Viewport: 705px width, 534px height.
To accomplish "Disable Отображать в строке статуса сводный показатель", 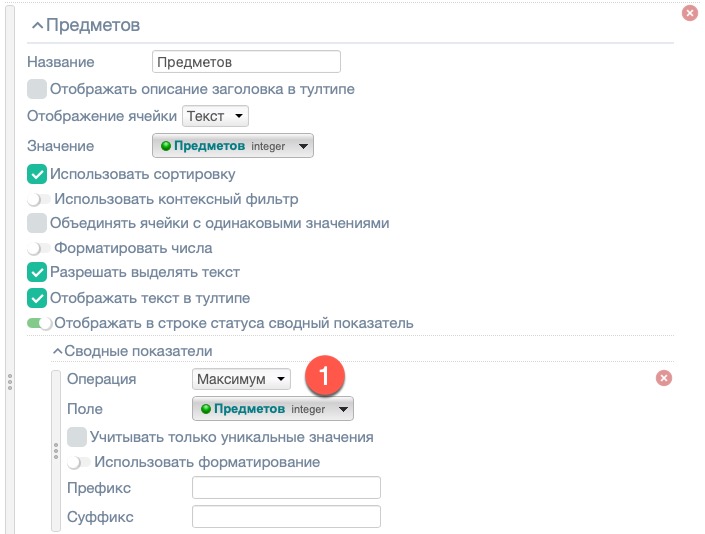I will [x=39, y=323].
